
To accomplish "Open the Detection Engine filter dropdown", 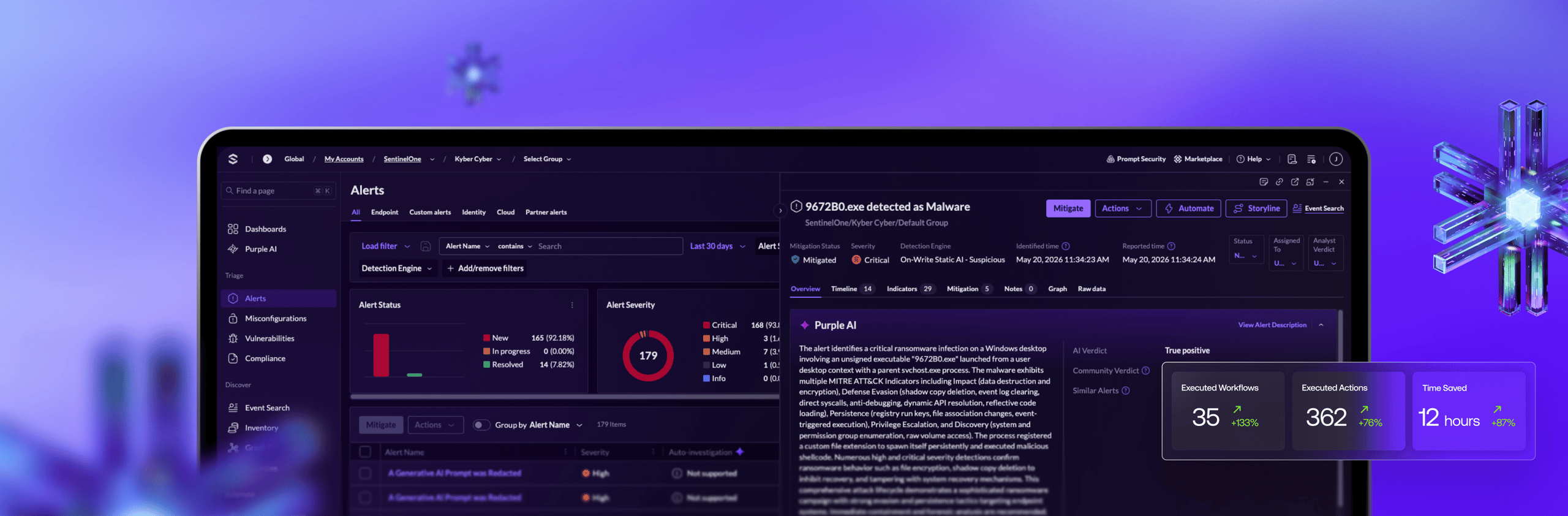I will [x=397, y=268].
